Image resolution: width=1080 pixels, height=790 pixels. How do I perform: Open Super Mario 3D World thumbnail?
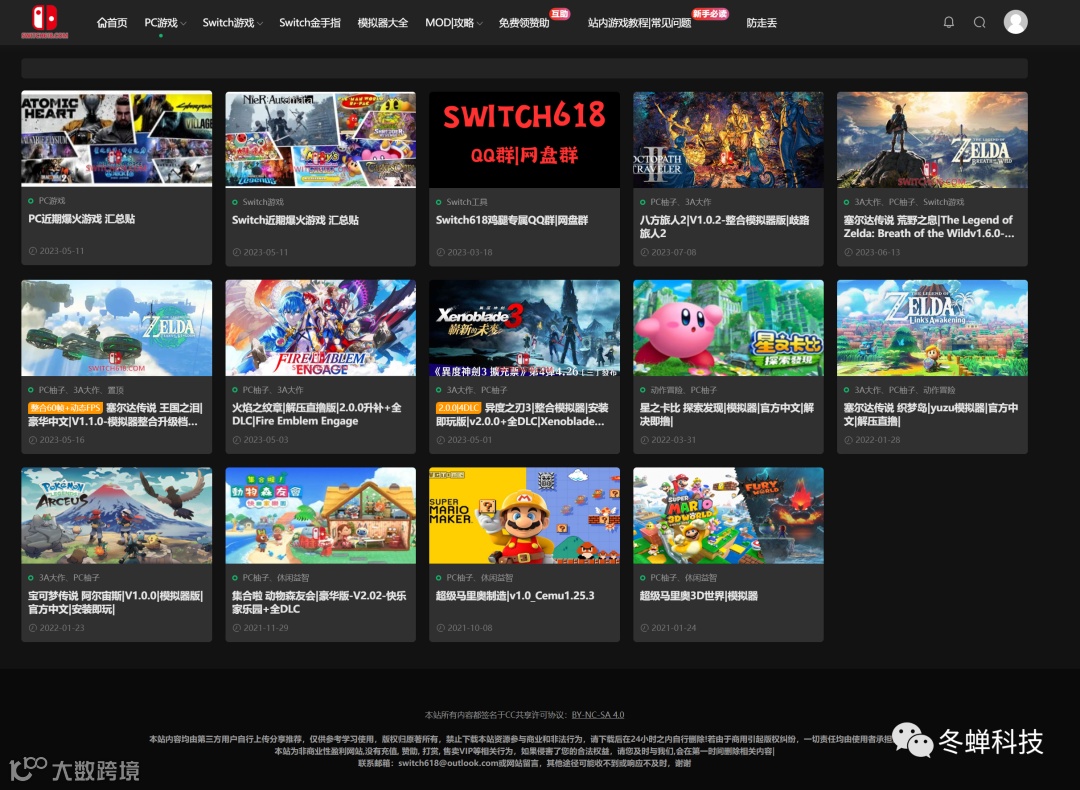(x=728, y=516)
